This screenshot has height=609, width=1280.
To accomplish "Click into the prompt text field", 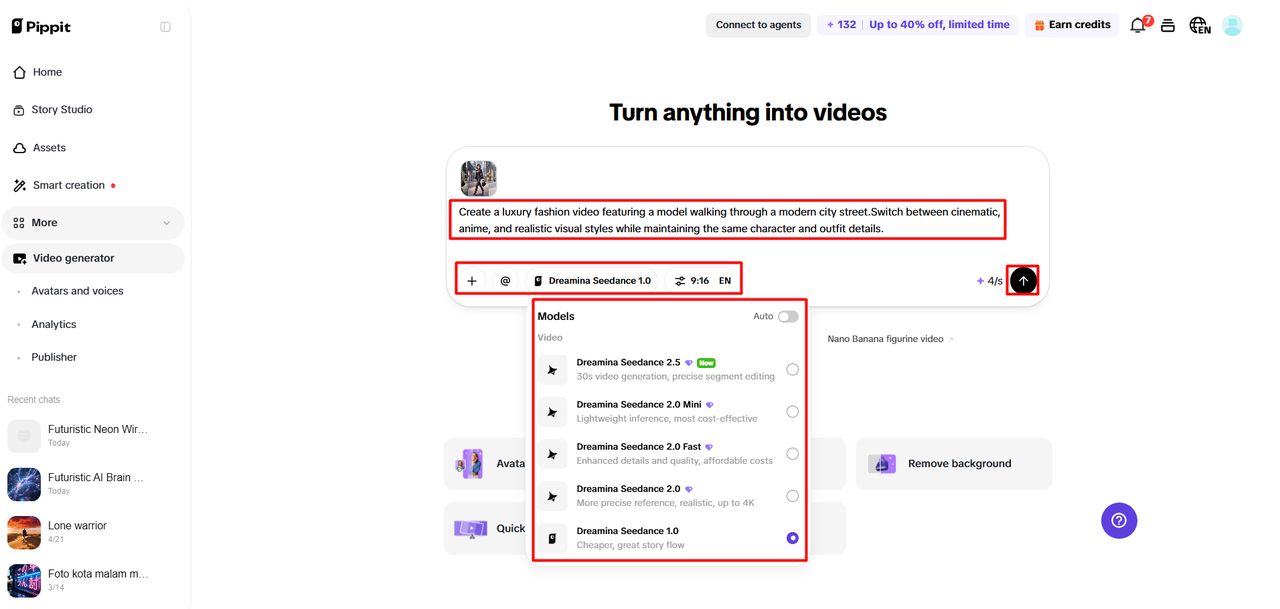I will click(x=730, y=220).
